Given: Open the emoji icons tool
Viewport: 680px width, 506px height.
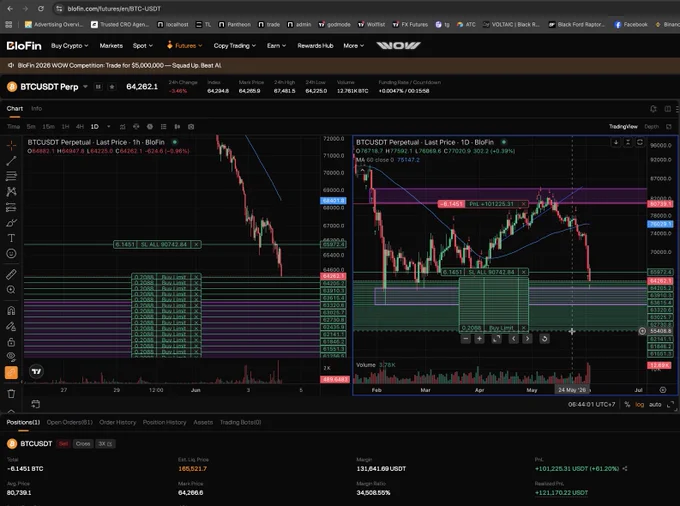Looking at the screenshot, I should point(11,254).
